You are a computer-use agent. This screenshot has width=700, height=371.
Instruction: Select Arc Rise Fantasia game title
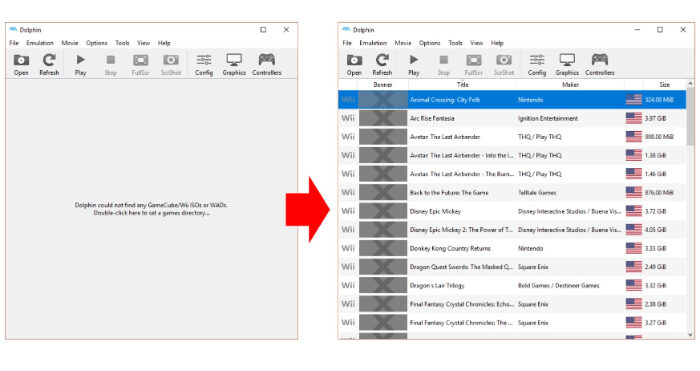432,118
